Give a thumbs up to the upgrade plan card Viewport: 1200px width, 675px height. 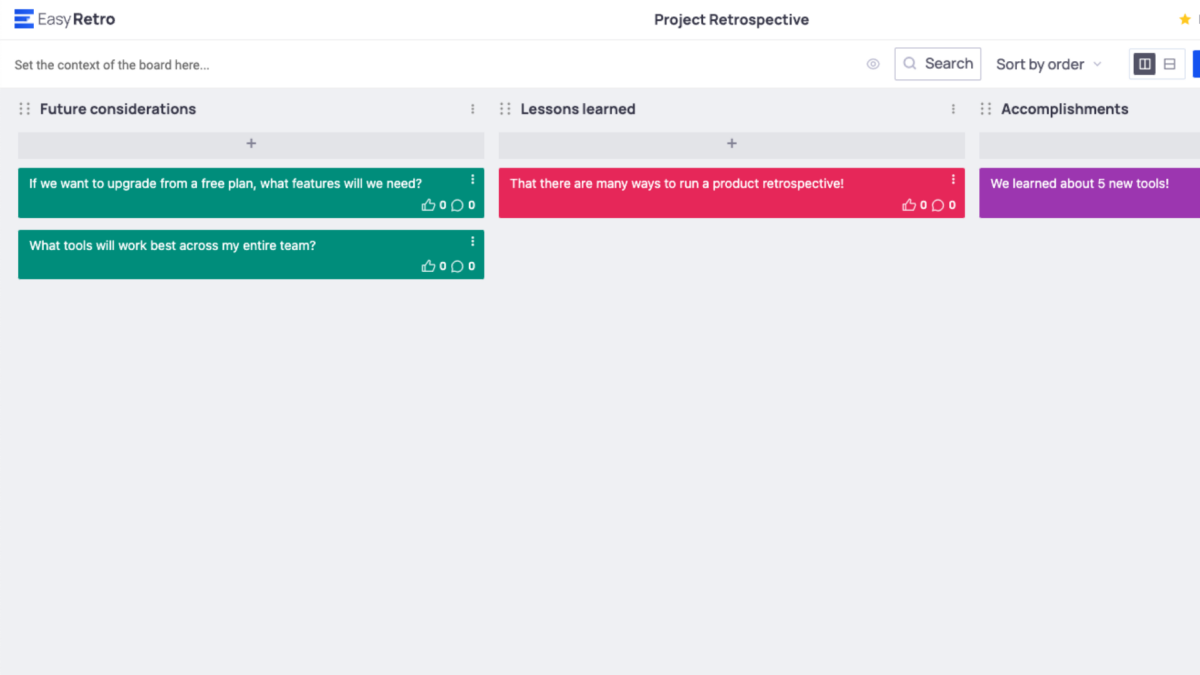pyautogui.click(x=430, y=204)
